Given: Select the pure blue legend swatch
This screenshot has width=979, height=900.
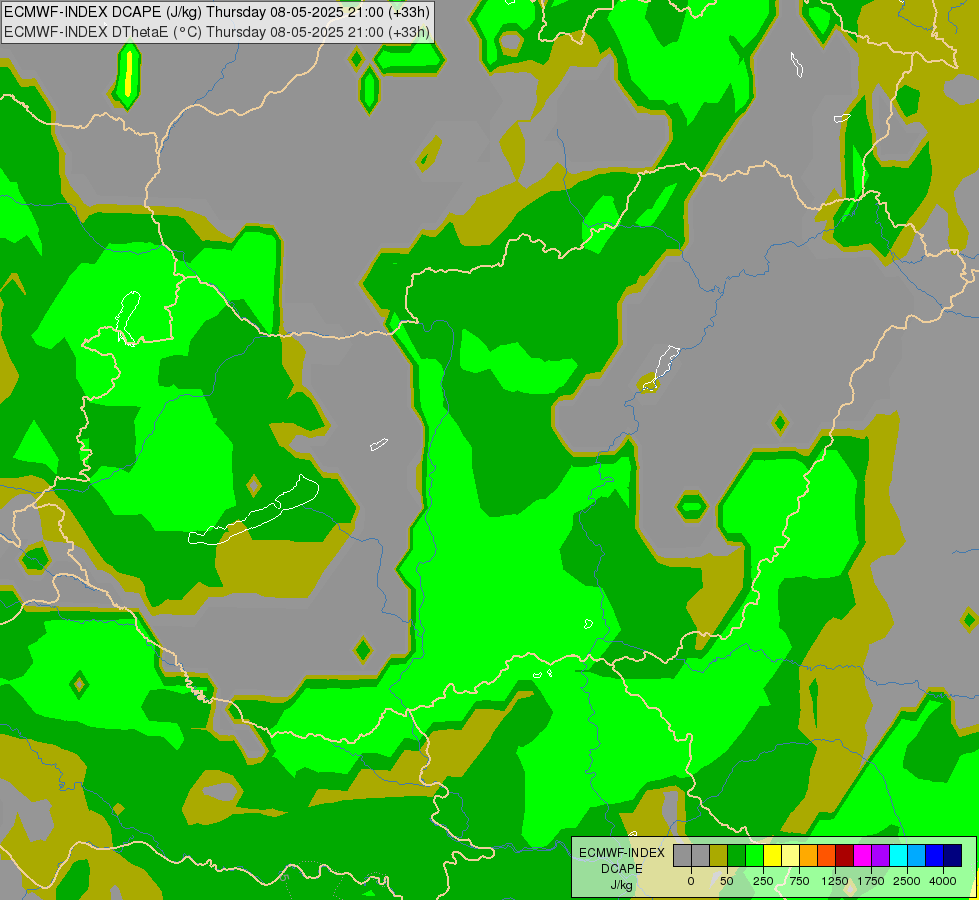Looking at the screenshot, I should pyautogui.click(x=935, y=855).
